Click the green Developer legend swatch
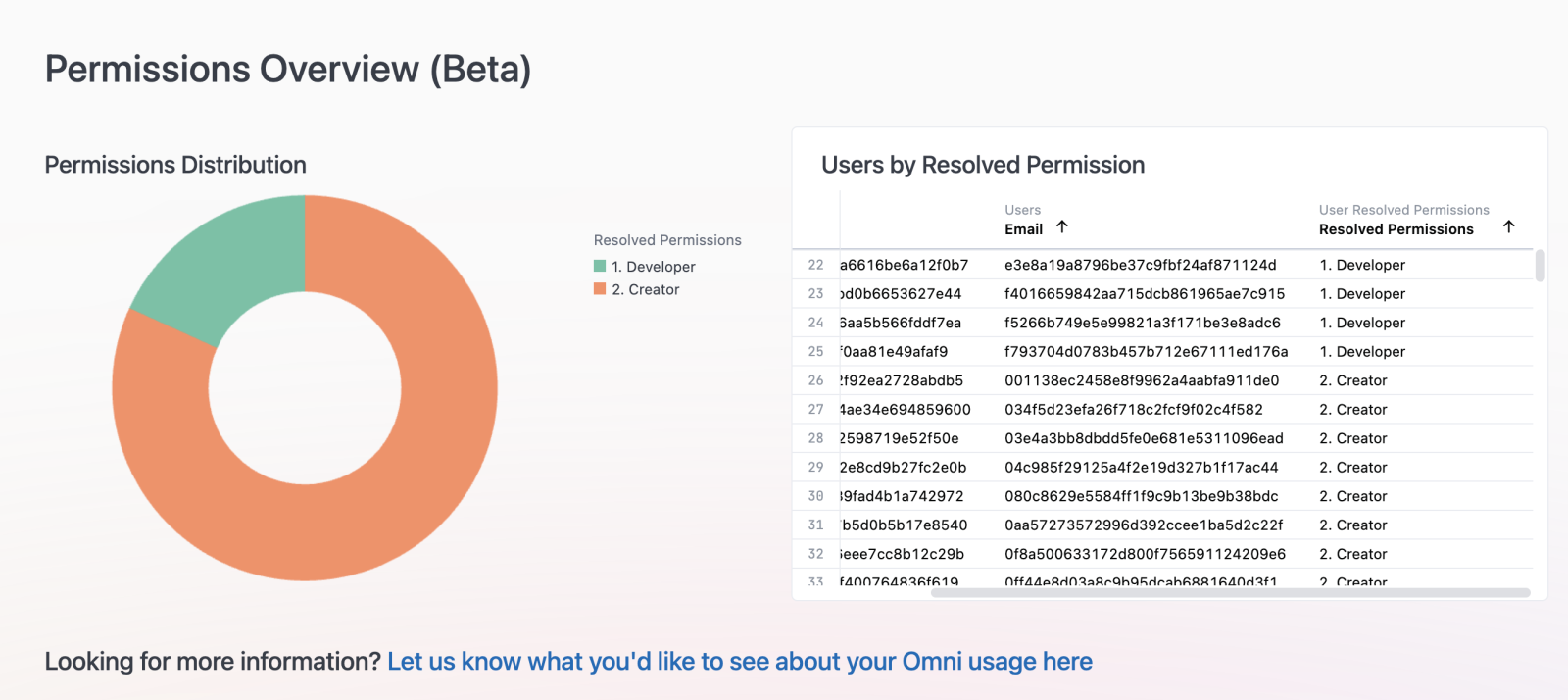The image size is (1568, 700). (600, 266)
